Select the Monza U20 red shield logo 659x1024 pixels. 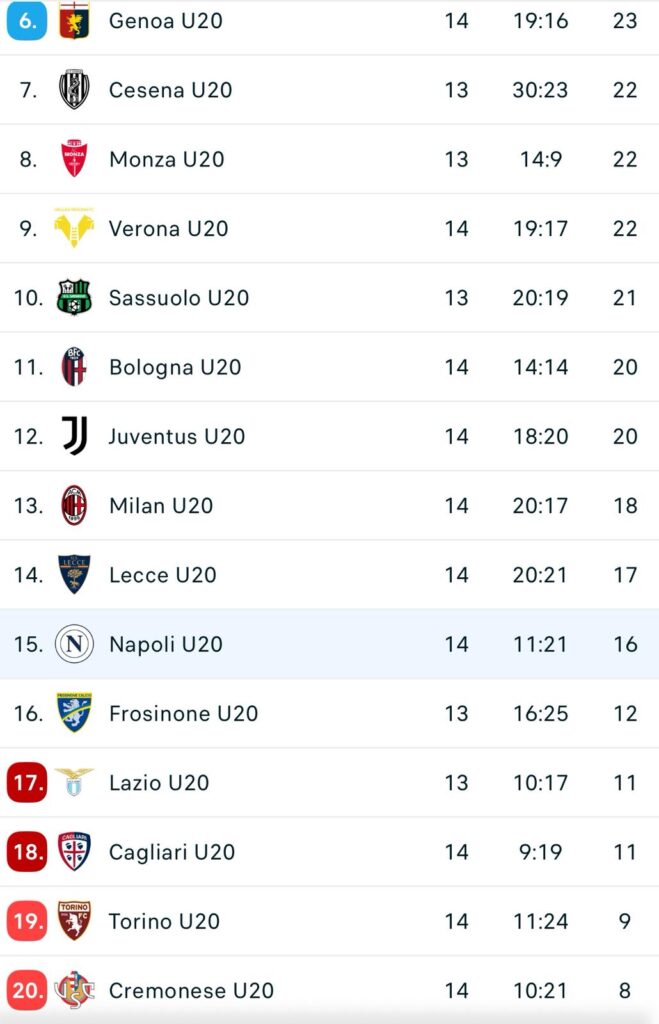pyautogui.click(x=74, y=159)
